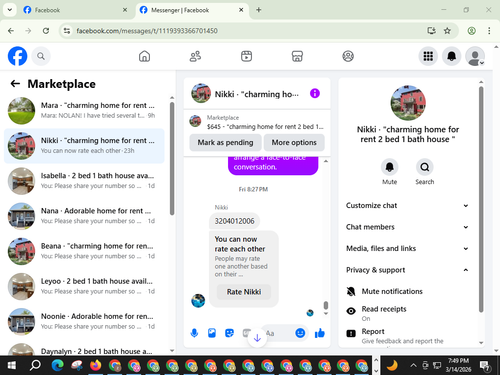Screen dimensions: 500x375
Task: Open the Windows Start menu
Action: [11, 365]
